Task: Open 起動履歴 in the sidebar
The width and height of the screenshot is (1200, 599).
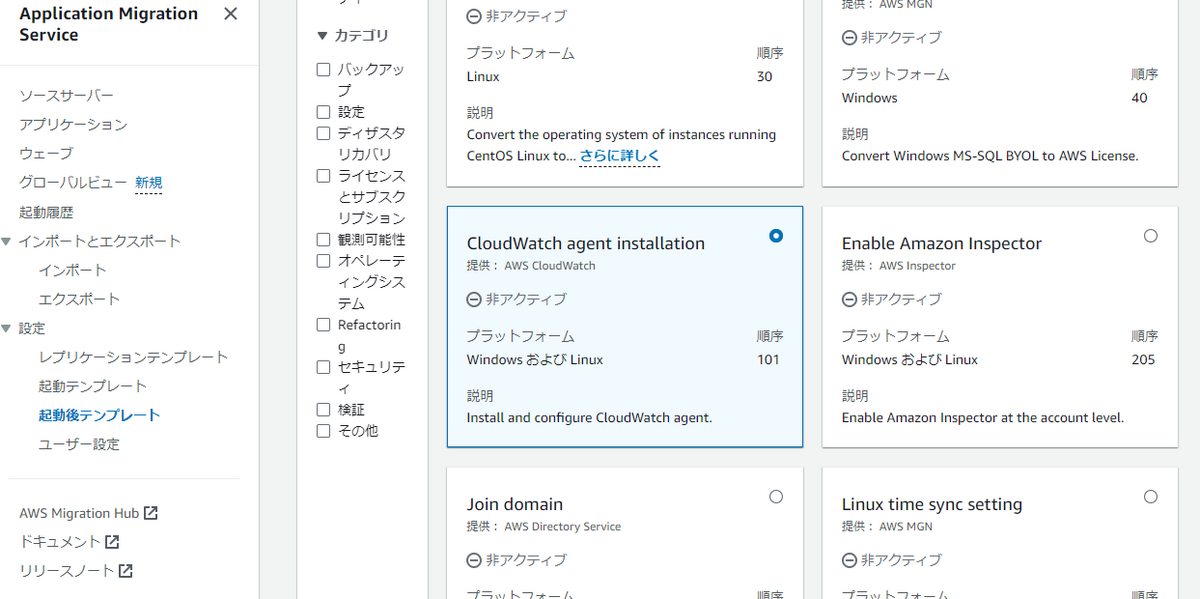Action: (x=46, y=212)
